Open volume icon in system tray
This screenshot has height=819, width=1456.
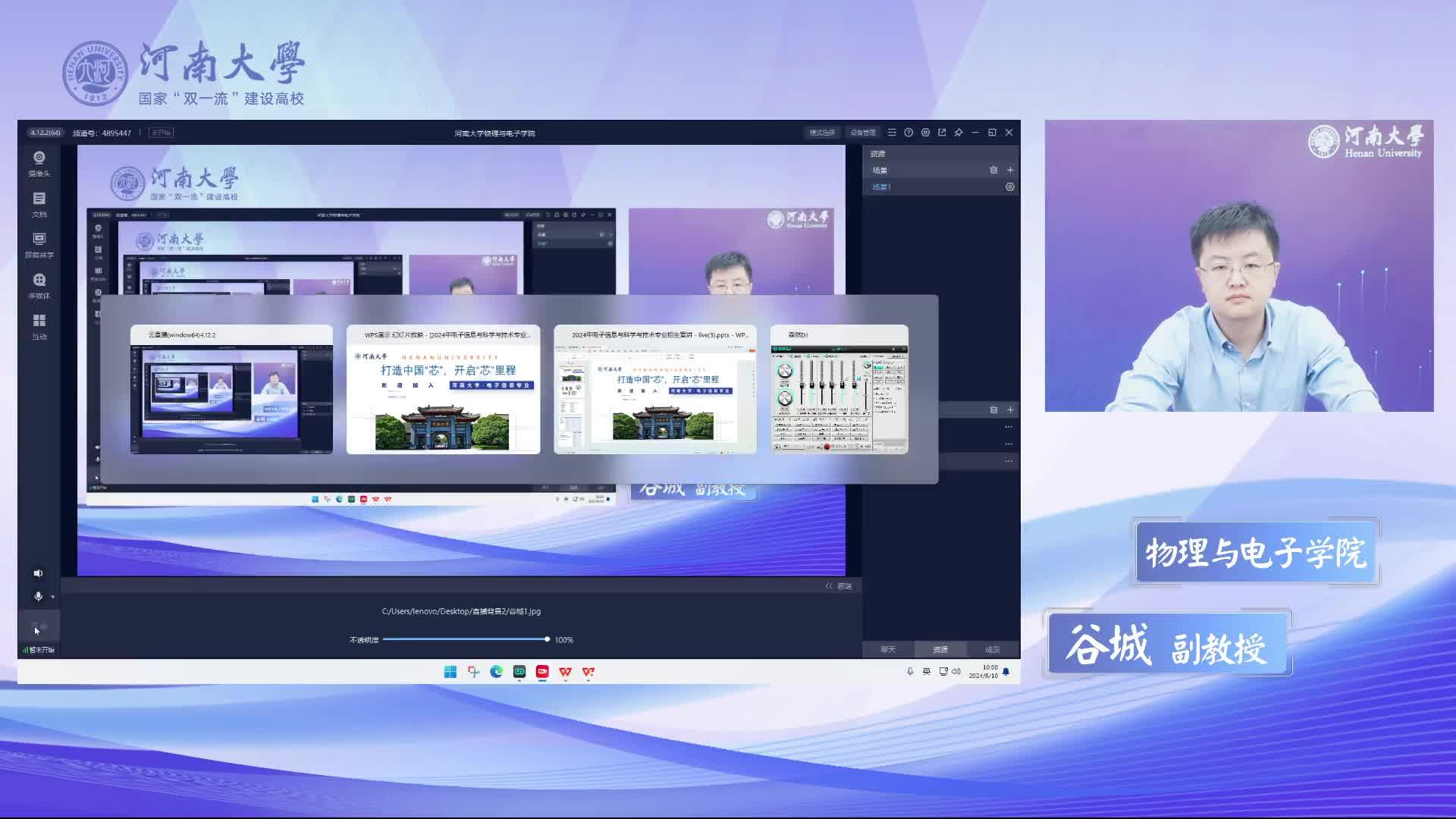tap(956, 672)
